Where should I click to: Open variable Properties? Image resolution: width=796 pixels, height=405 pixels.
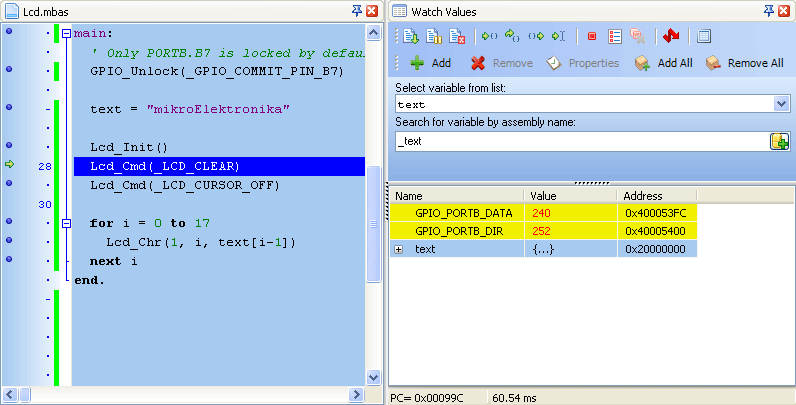tap(583, 63)
